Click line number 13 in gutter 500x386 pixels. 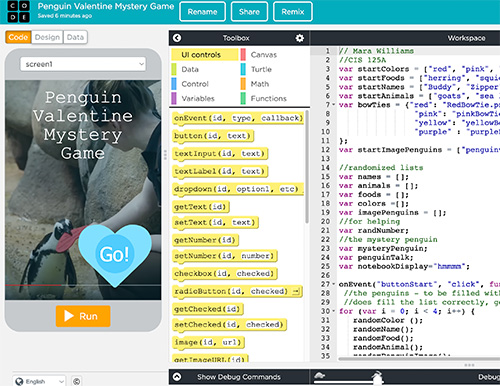tap(325, 159)
